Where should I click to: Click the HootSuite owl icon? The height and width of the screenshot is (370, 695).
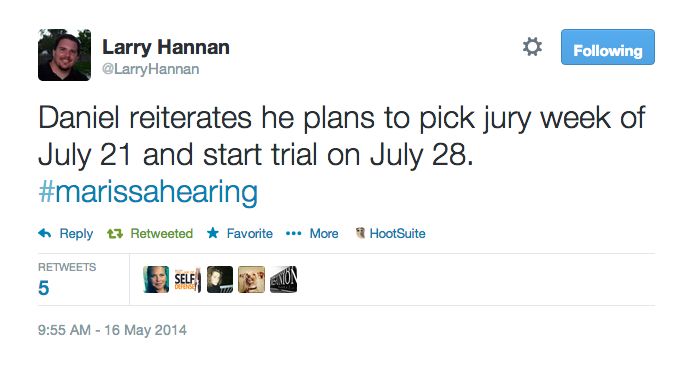[360, 233]
